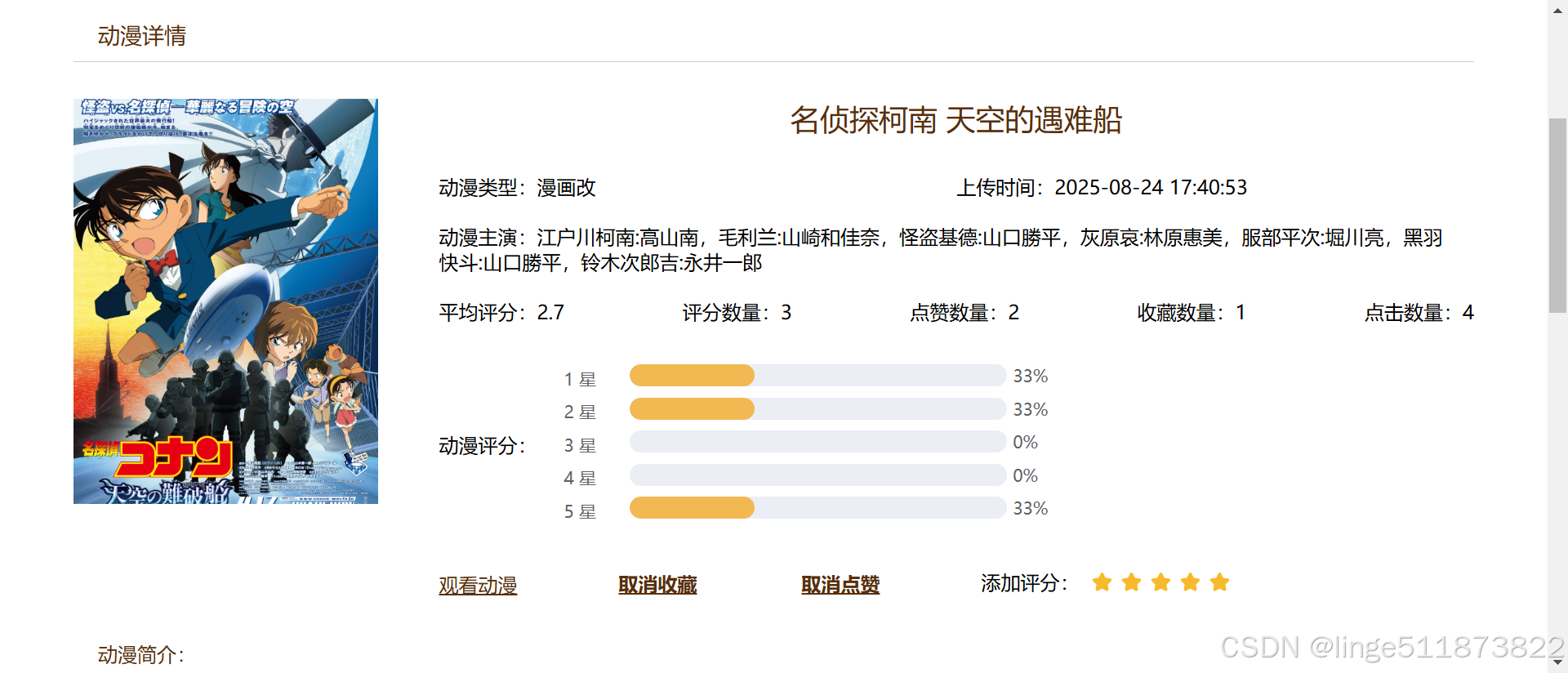
Task: Click the 0% label beside 3 星
Action: point(1026,442)
